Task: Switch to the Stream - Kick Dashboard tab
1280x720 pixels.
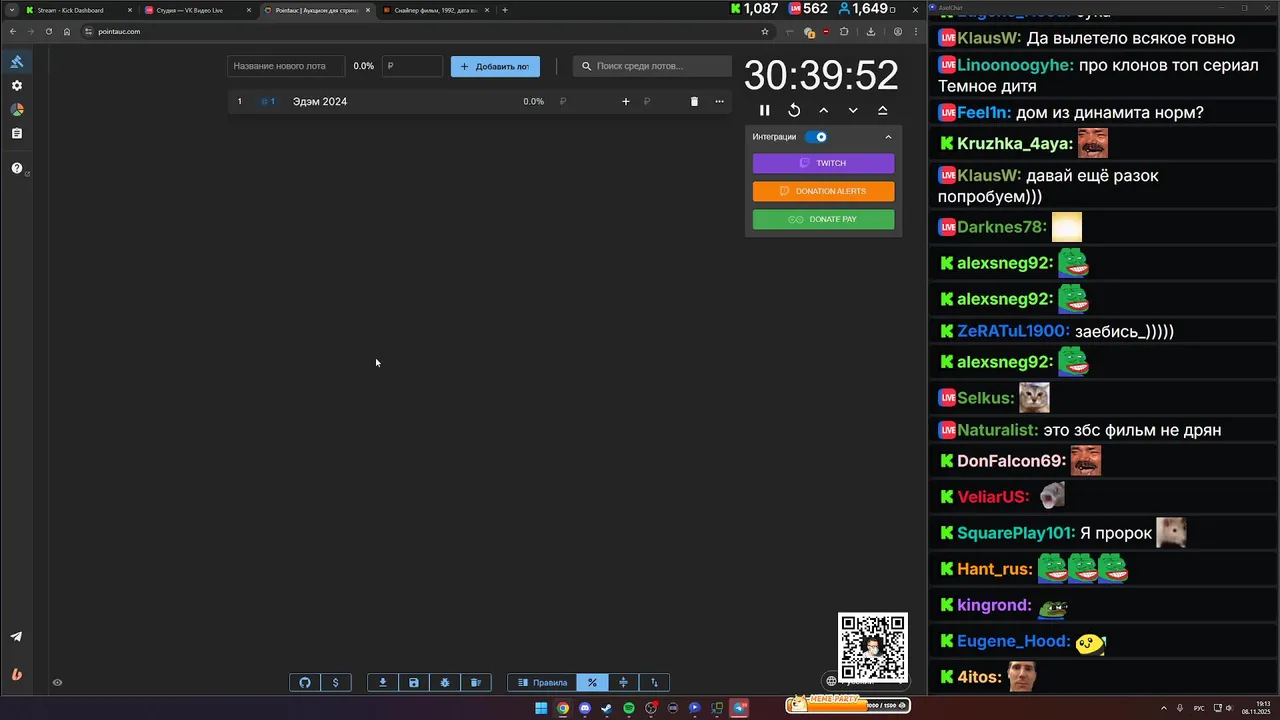Action: [78, 10]
